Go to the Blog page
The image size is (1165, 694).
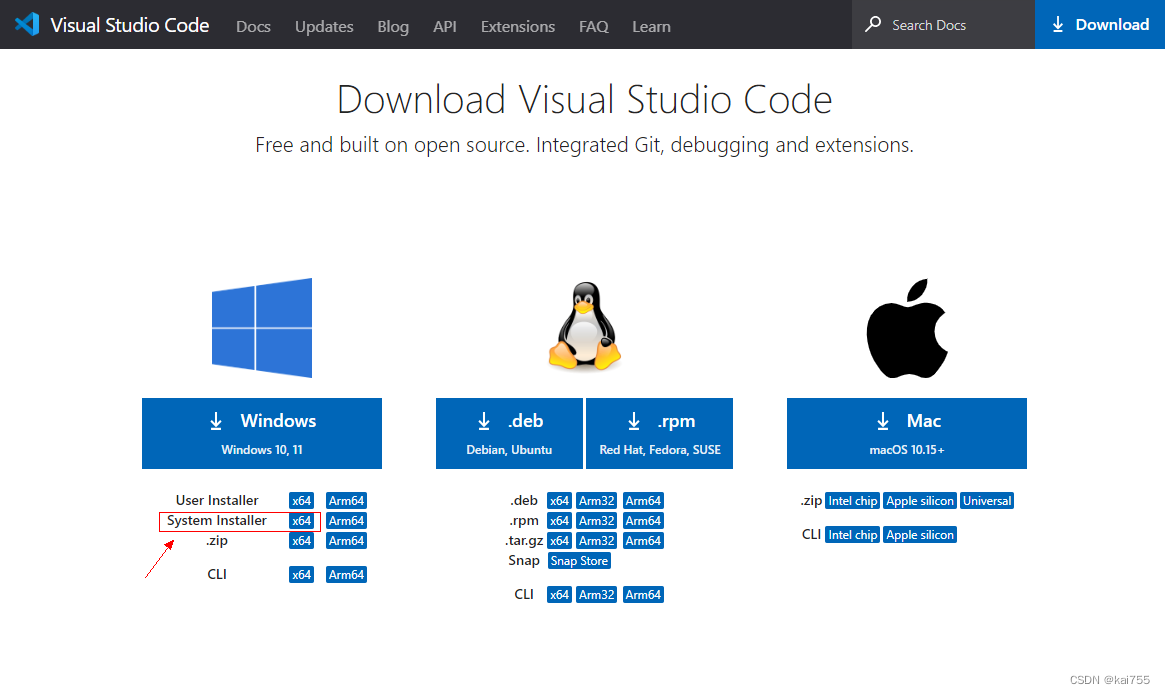[393, 27]
